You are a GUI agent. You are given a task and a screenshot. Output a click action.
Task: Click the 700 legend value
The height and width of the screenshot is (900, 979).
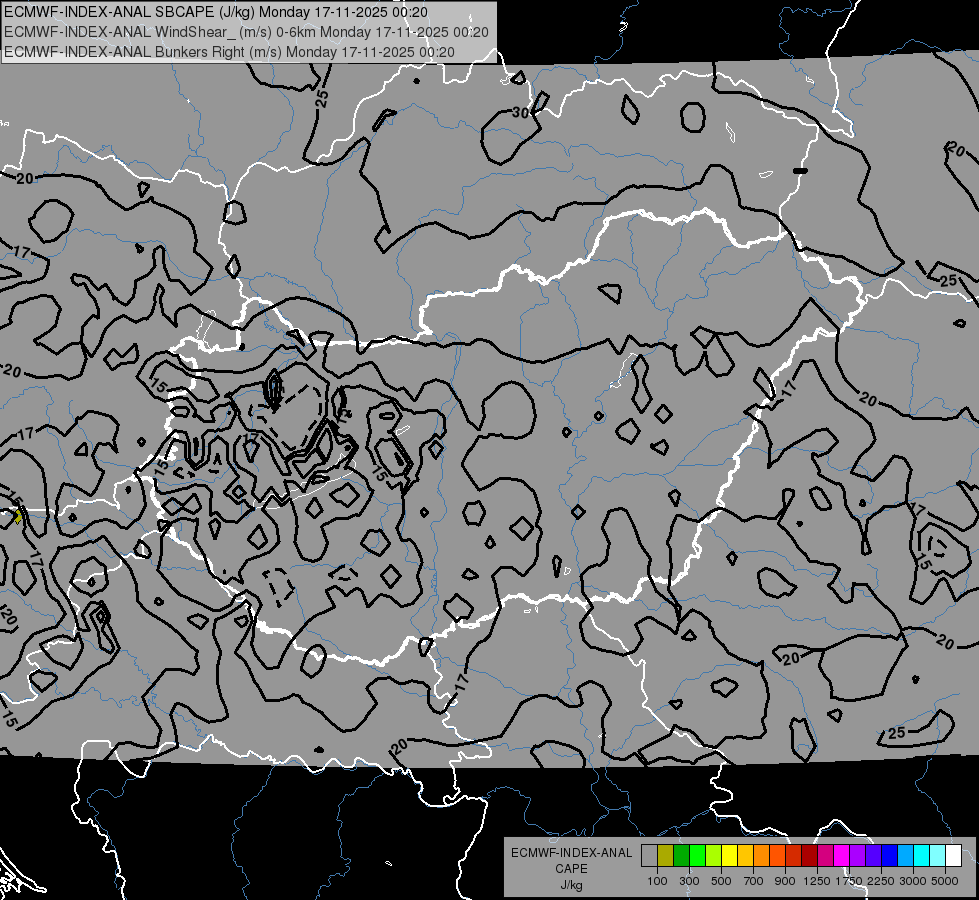(x=754, y=881)
